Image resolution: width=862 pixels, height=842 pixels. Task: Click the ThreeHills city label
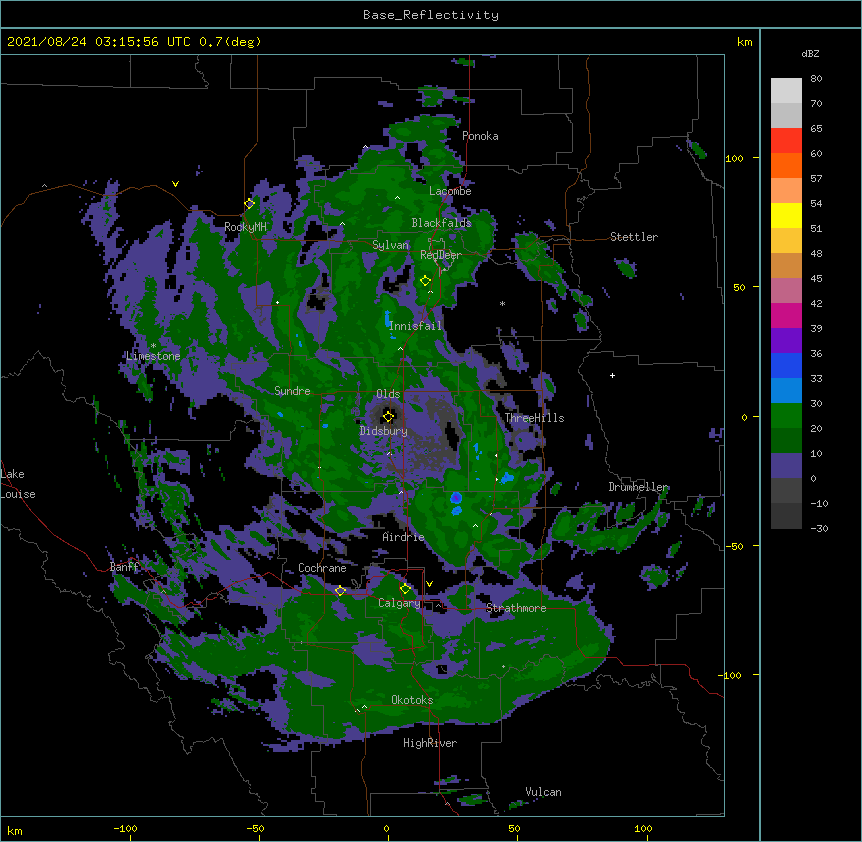tap(534, 418)
